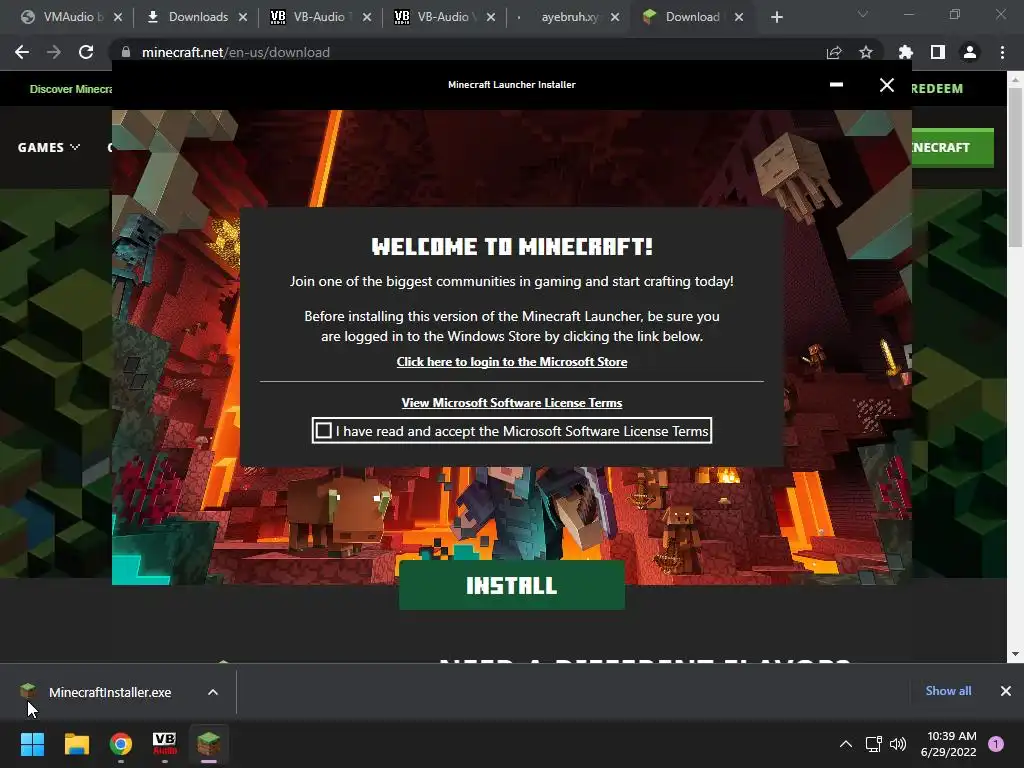Open VB-Audio app in taskbar

(x=165, y=744)
